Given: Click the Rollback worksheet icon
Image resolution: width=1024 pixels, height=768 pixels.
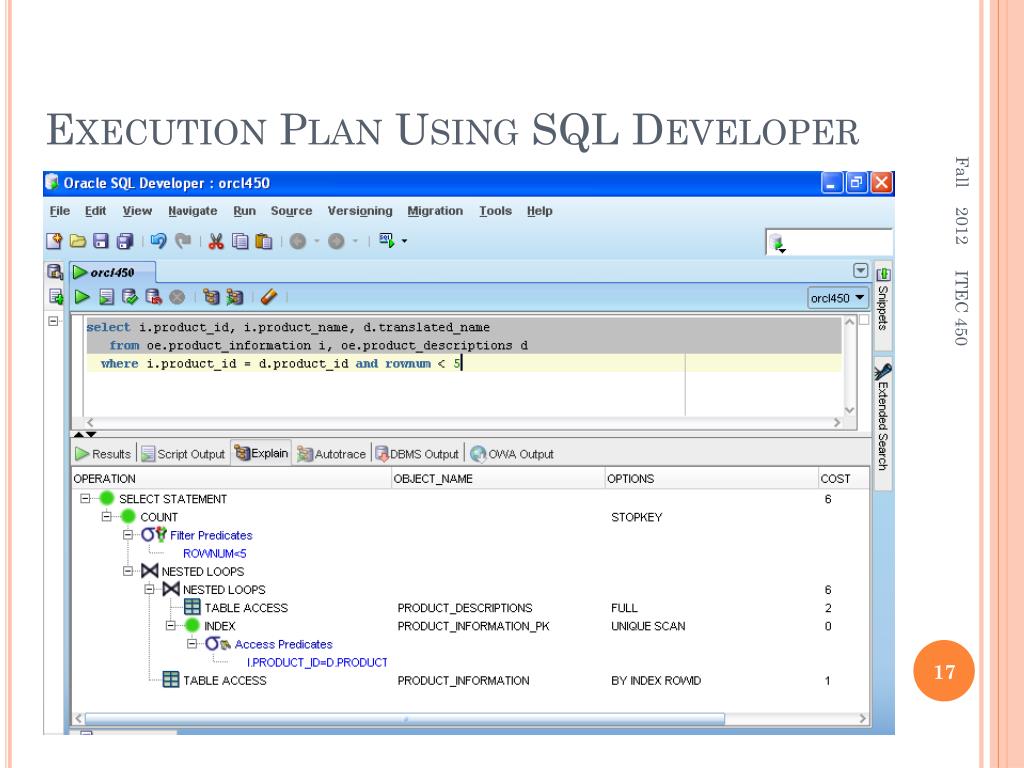Looking at the screenshot, I should (153, 297).
